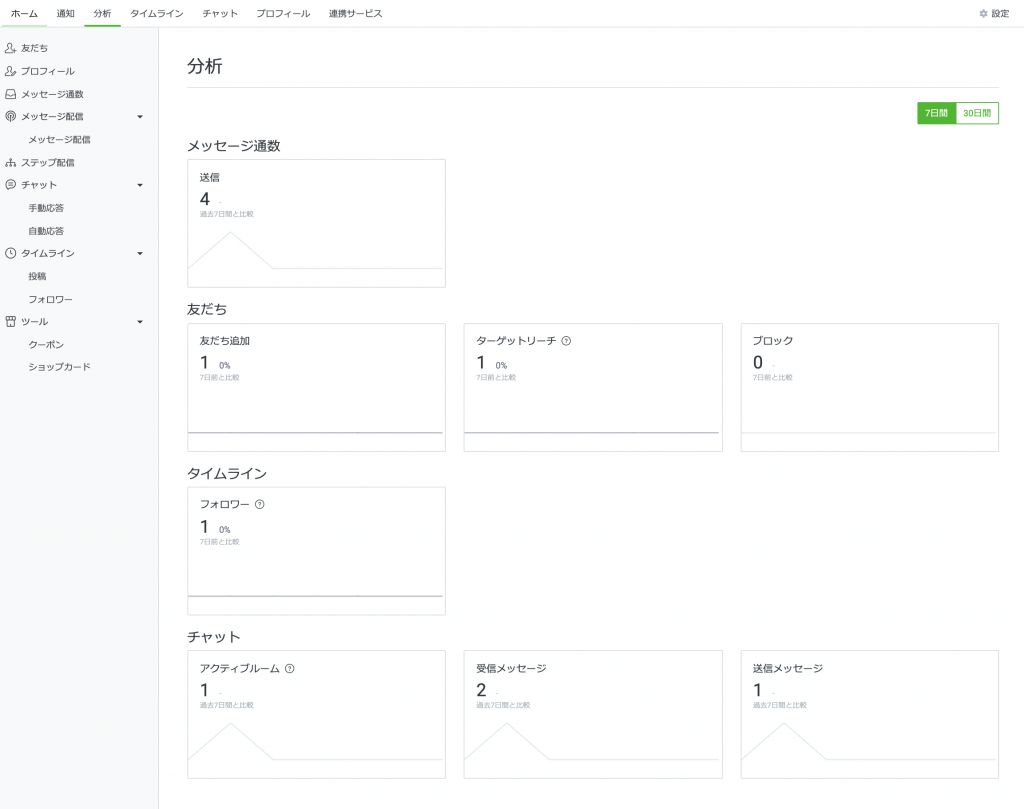This screenshot has width=1024, height=809.
Task: Collapse the チャット sidebar group arrow
Action: pos(140,185)
